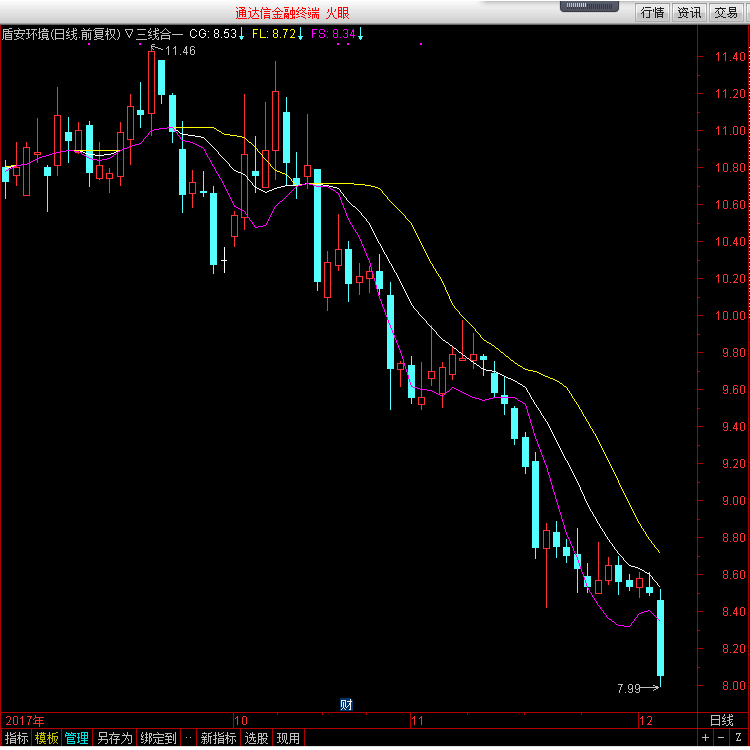This screenshot has width=750, height=750.
Task: Click the Z icon in bottom corner
Action: tap(739, 738)
